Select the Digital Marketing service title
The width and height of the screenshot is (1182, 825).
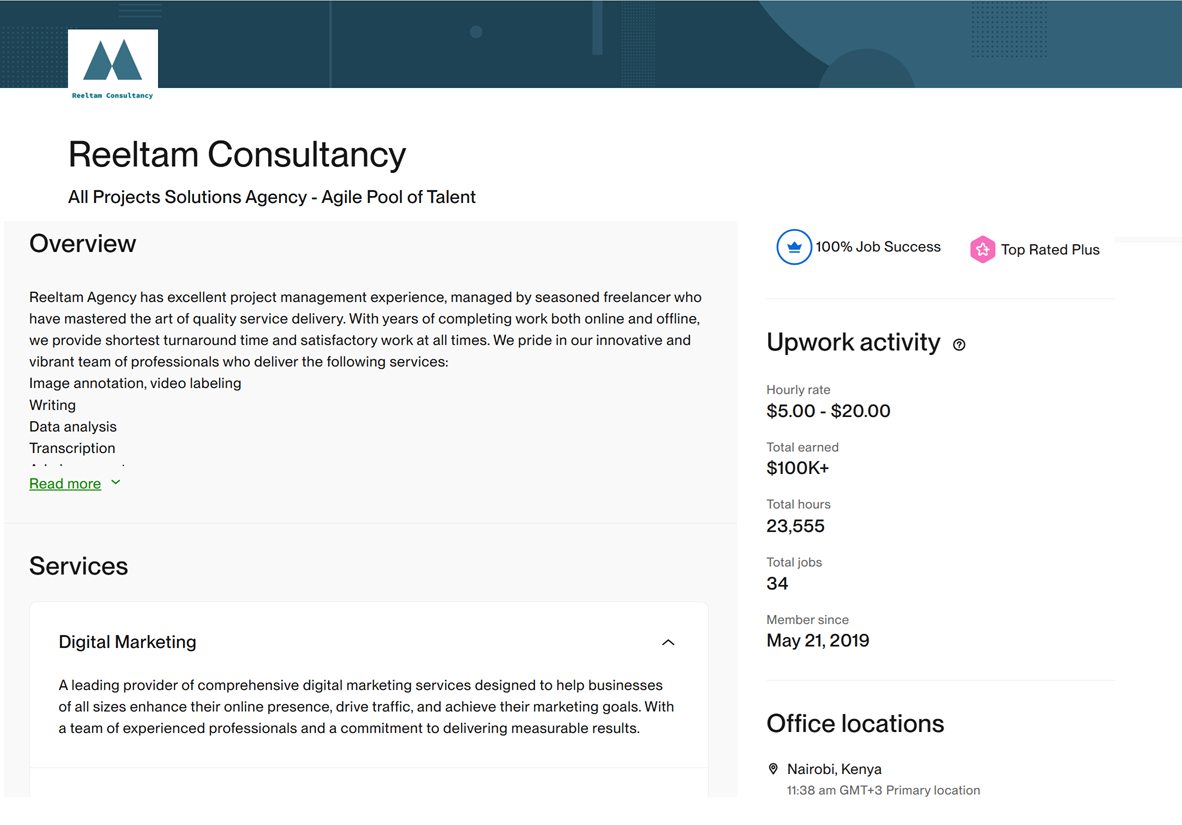click(x=127, y=642)
